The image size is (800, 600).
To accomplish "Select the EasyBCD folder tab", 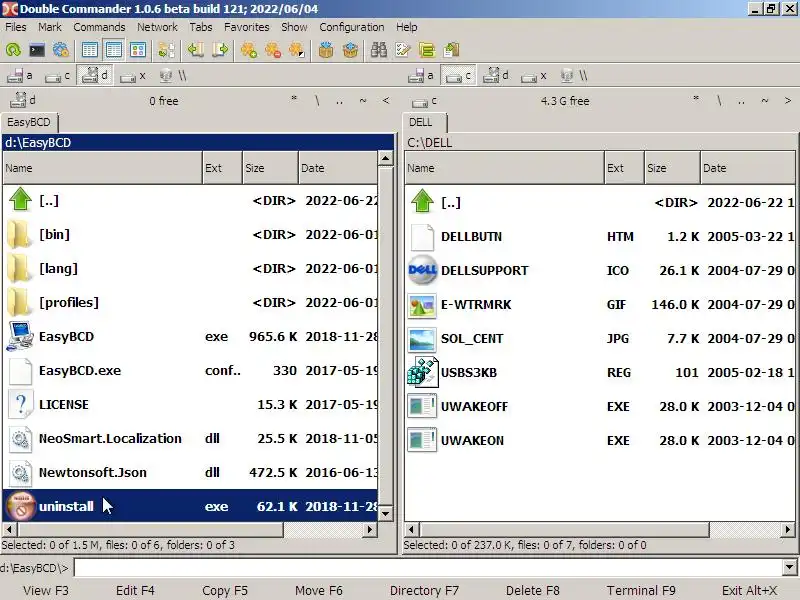I will point(29,122).
